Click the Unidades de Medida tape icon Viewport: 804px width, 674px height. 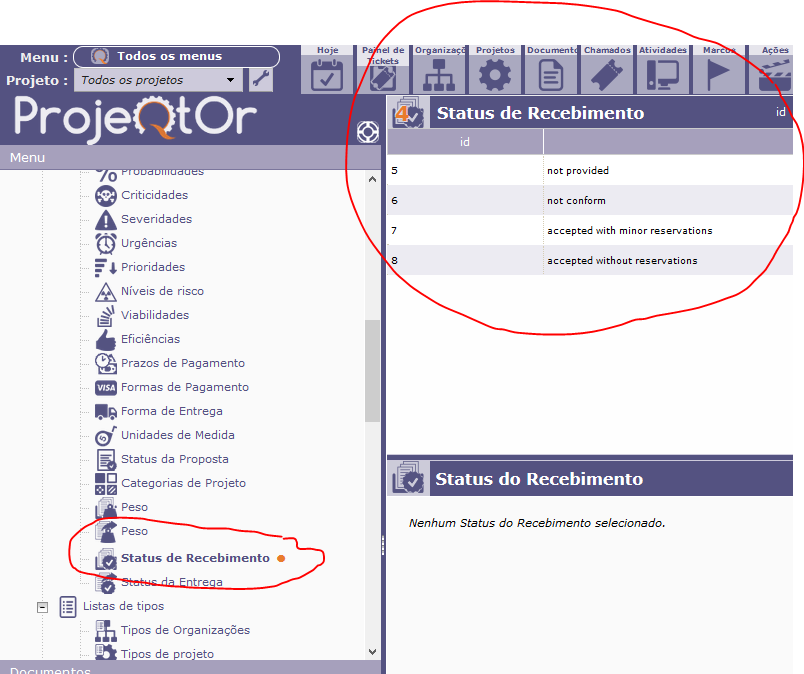click(106, 436)
